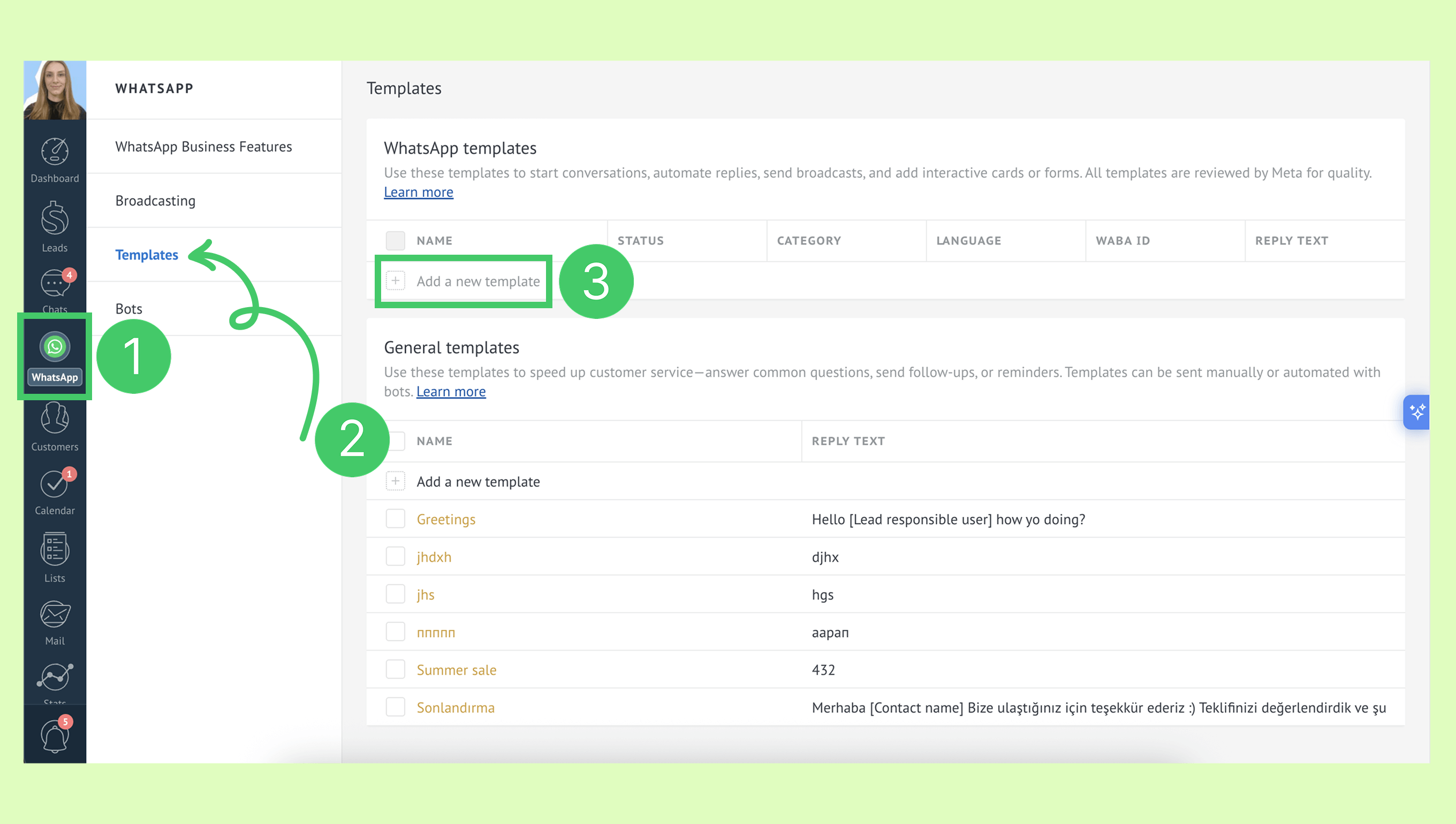This screenshot has width=1456, height=824.
Task: Add a new General template
Action: [478, 482]
